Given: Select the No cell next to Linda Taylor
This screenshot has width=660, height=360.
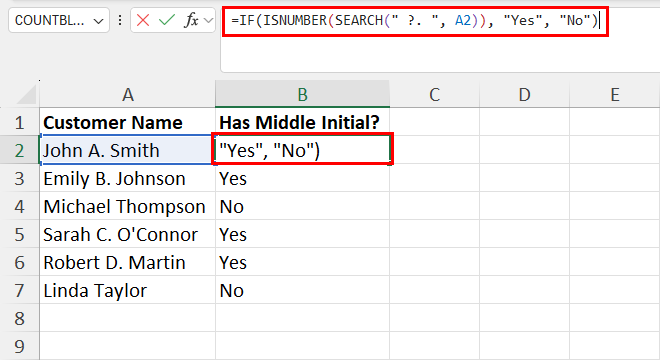Looking at the screenshot, I should click(x=302, y=290).
